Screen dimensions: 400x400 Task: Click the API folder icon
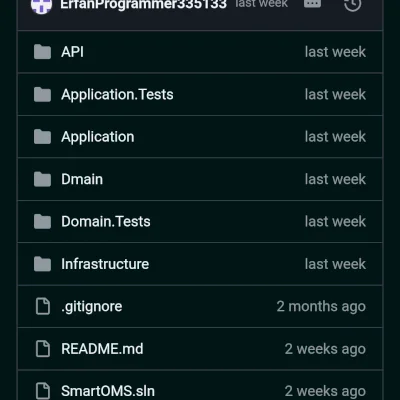coord(42,52)
